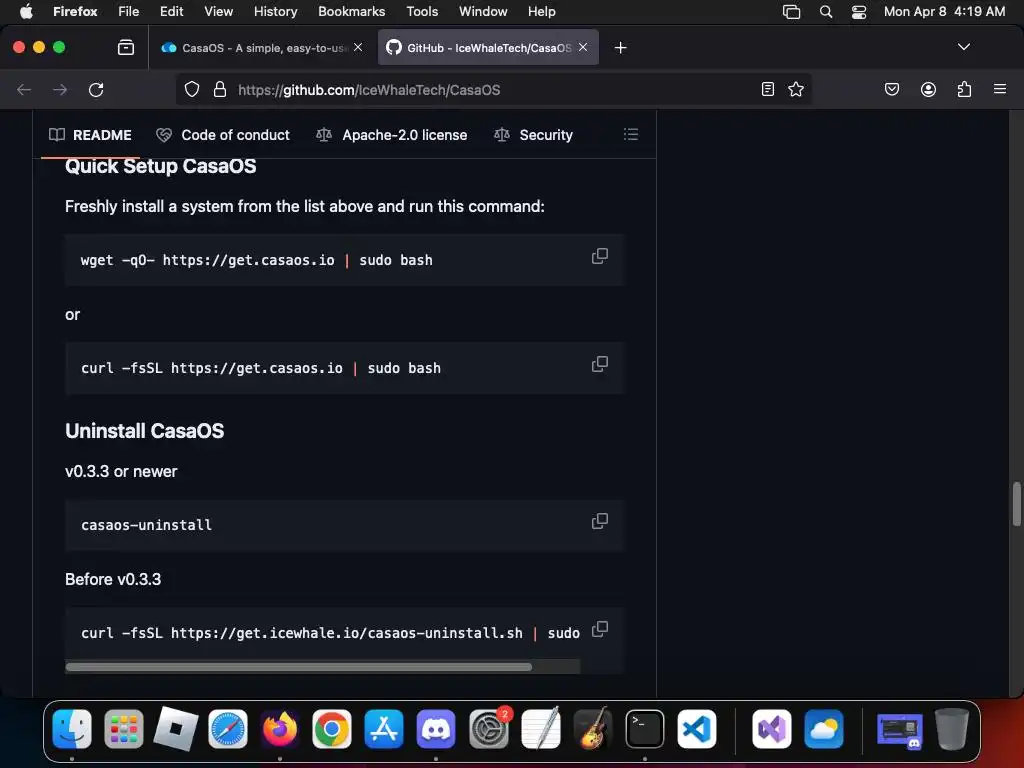Open the Bookmarks menu
The image size is (1024, 768).
coord(351,12)
